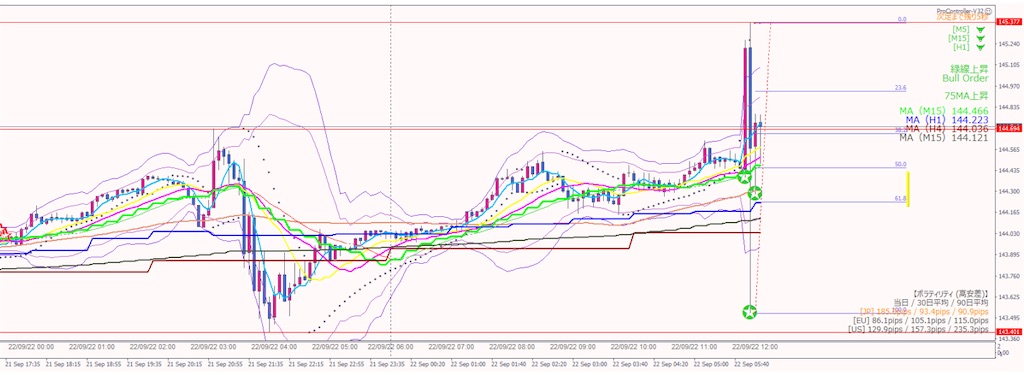Image resolution: width=1024 pixels, height=375 pixels.
Task: Click the Fibonacci 23.6 level label
Action: [x=901, y=88]
